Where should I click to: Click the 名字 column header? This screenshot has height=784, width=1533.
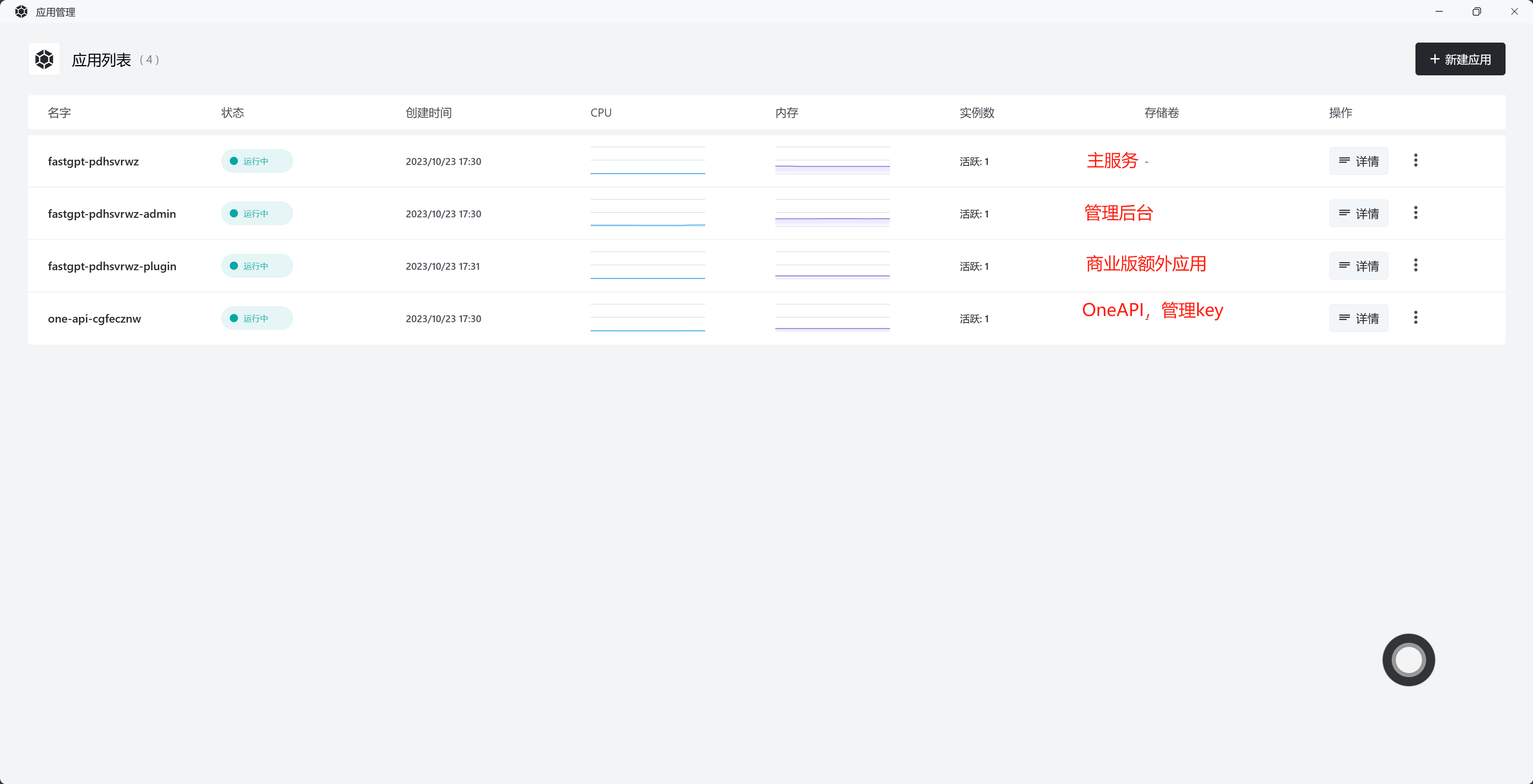pos(59,113)
